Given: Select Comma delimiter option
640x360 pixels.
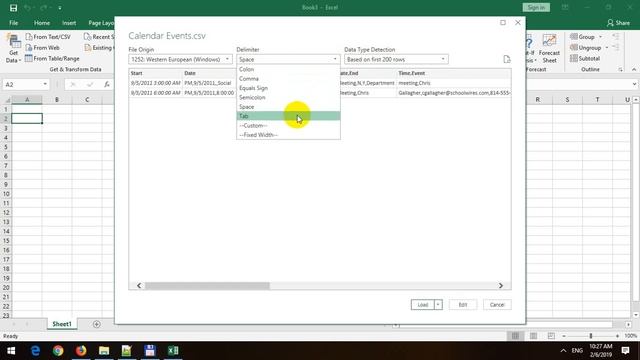Looking at the screenshot, I should [288, 79].
